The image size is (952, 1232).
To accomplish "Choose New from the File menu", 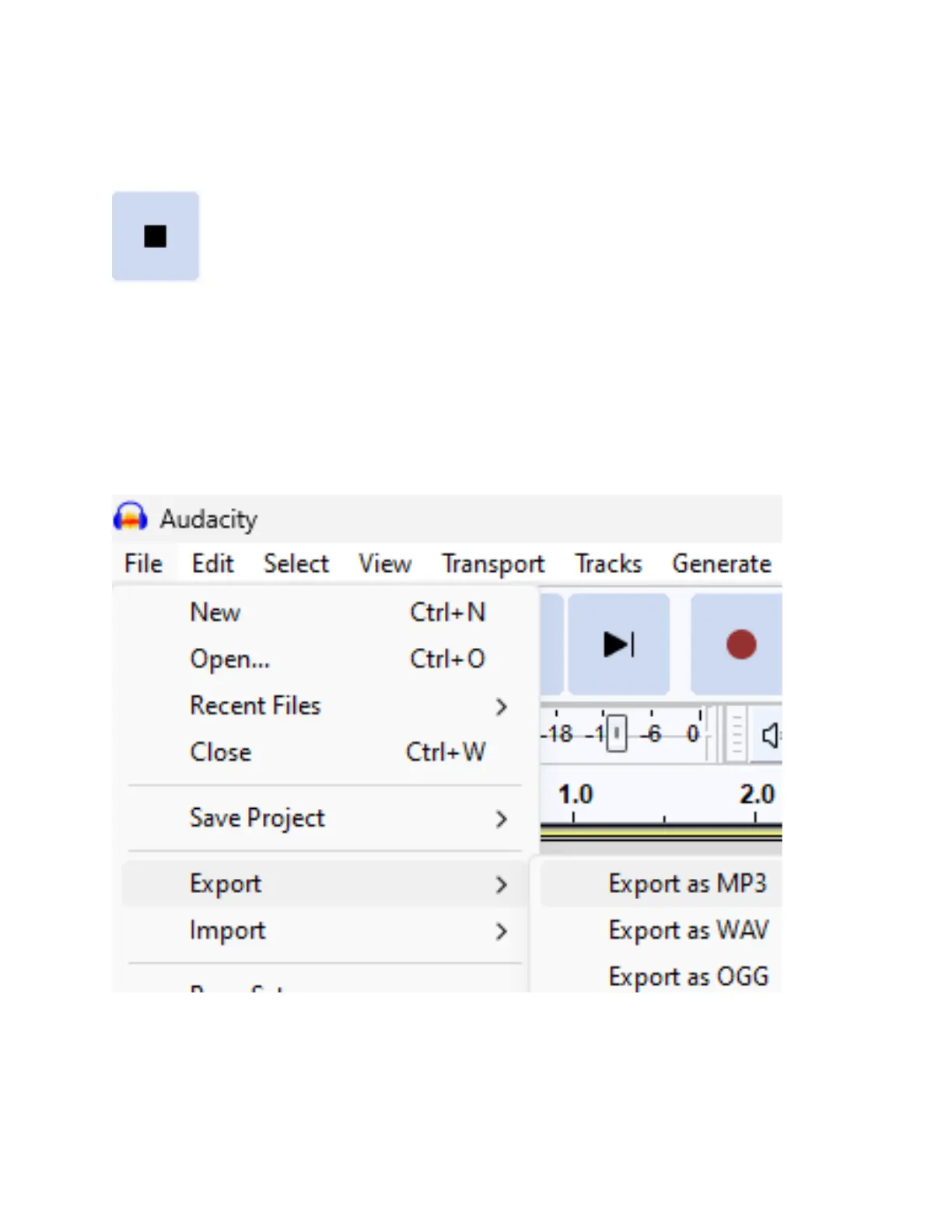I will click(x=326, y=612).
